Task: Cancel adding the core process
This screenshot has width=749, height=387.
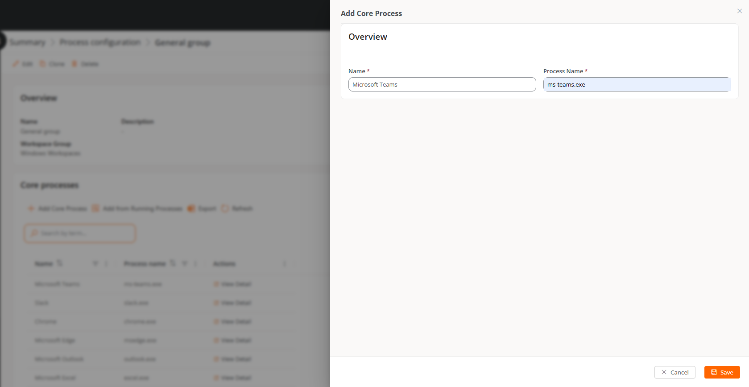Action: pos(674,372)
